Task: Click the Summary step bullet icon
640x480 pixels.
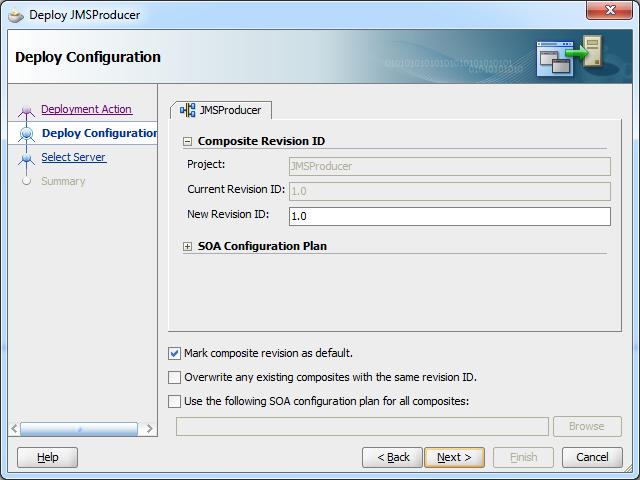Action: [27, 181]
